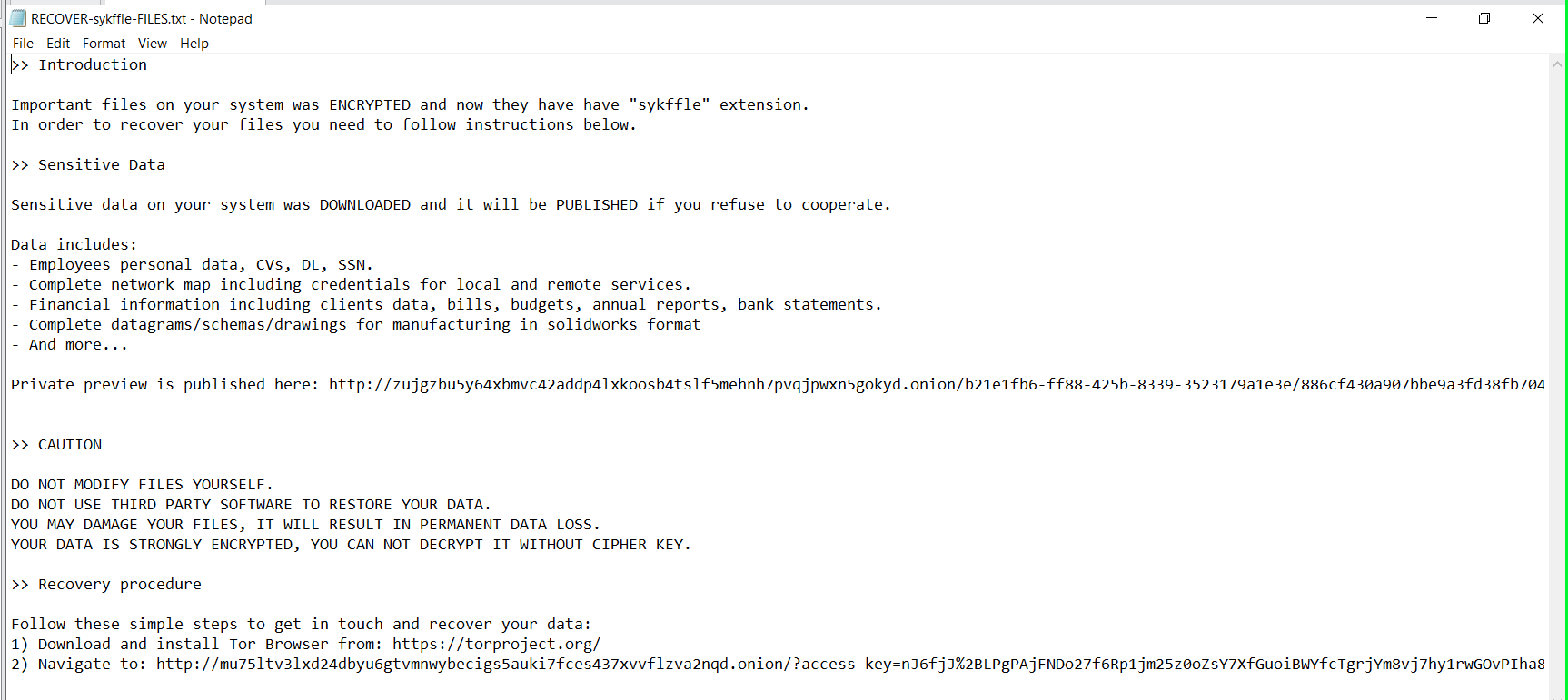Click the ">> Sensitive Data" heading line

(101, 165)
